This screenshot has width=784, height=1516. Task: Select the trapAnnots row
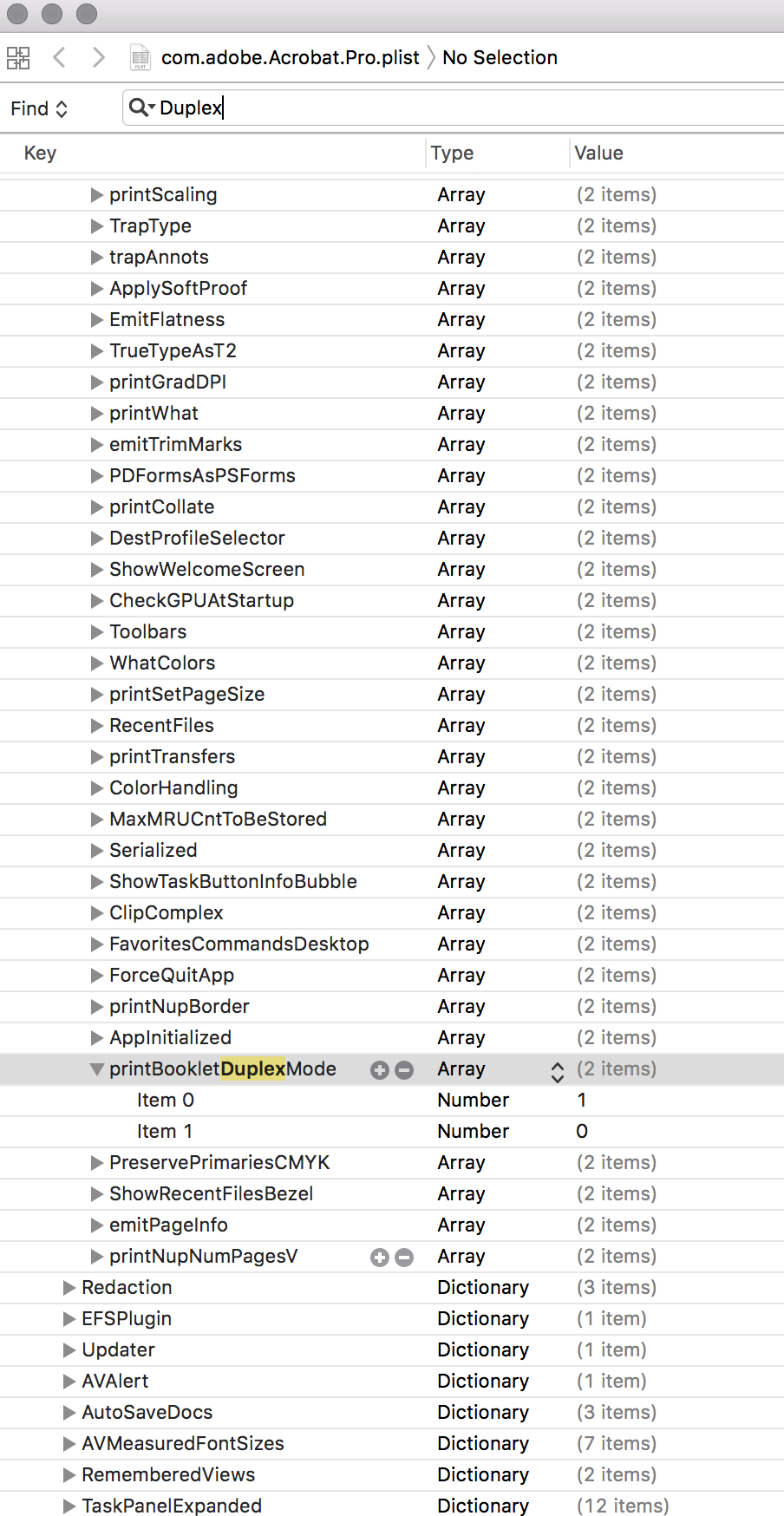click(x=392, y=258)
